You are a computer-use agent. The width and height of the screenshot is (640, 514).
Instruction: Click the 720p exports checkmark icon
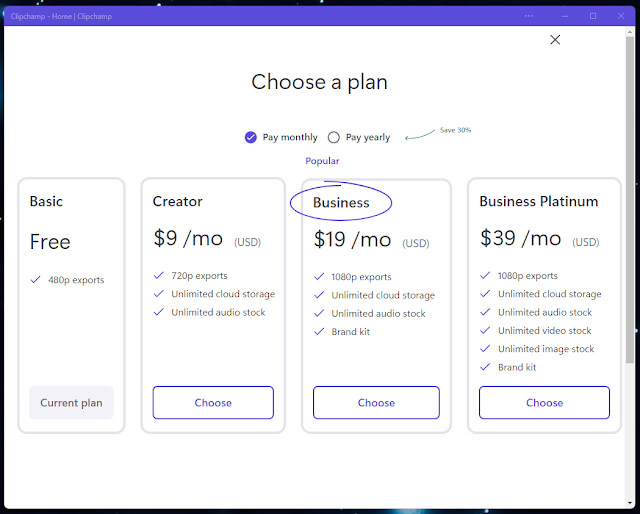158,276
